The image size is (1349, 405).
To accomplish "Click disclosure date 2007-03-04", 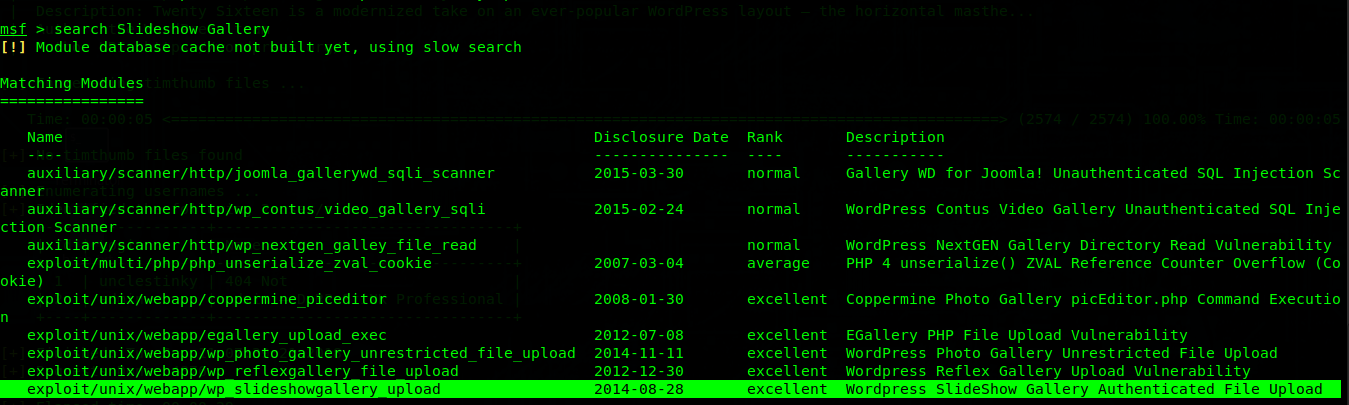I will [639, 263].
